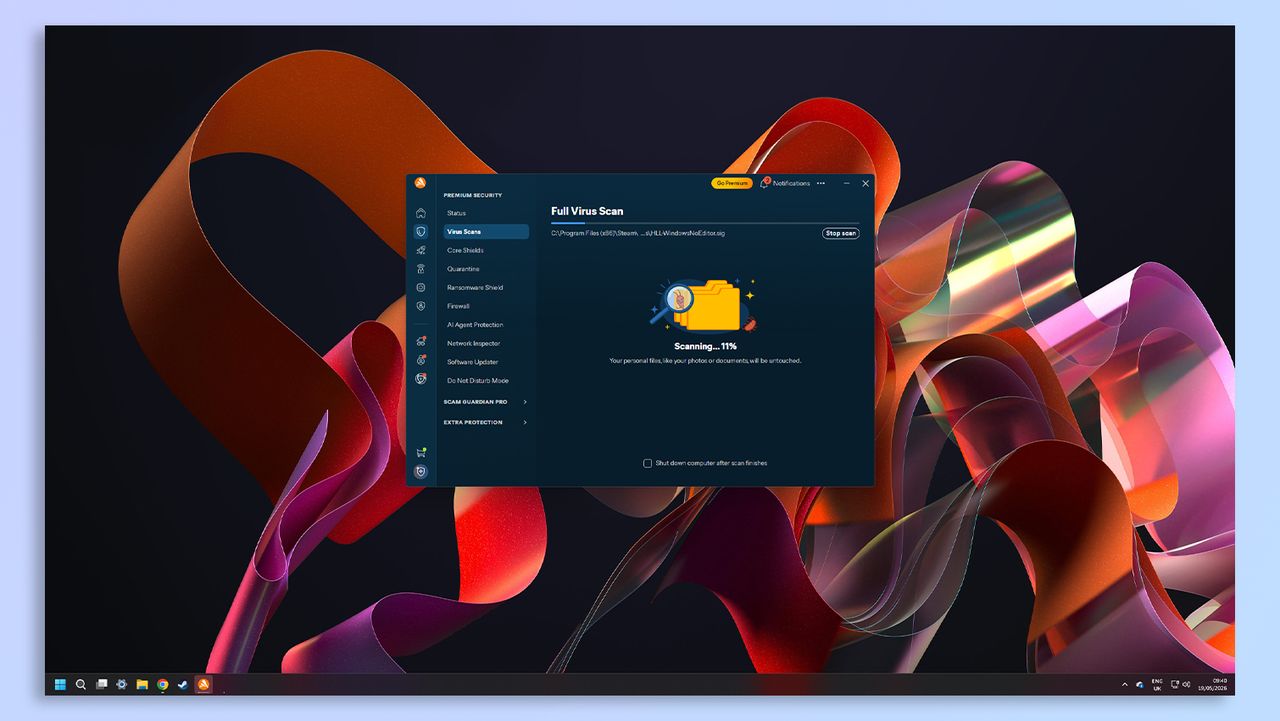Open the Notifications bell

click(765, 183)
